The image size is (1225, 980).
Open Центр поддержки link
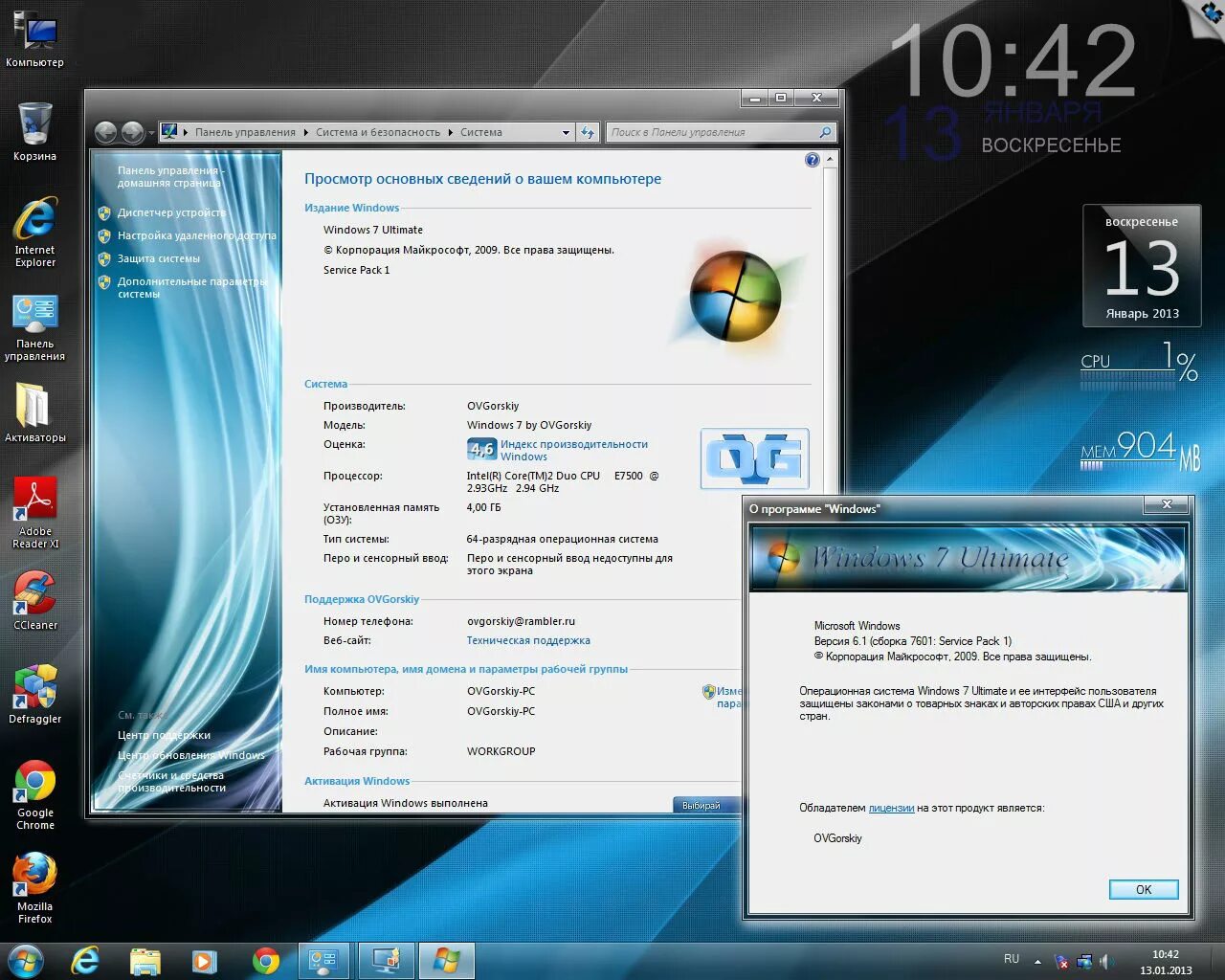[x=164, y=735]
